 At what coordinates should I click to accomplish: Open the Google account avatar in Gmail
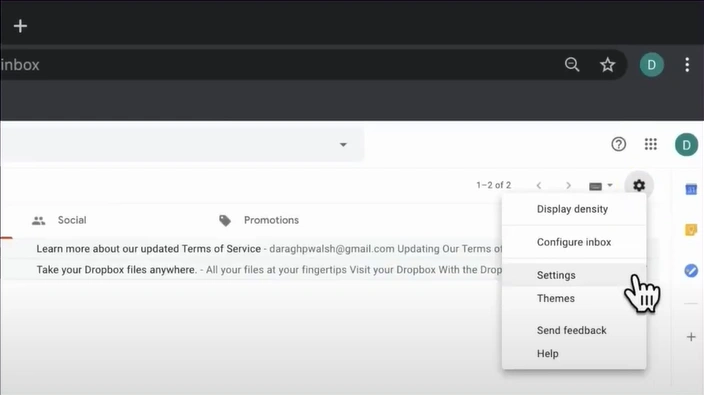coord(686,145)
